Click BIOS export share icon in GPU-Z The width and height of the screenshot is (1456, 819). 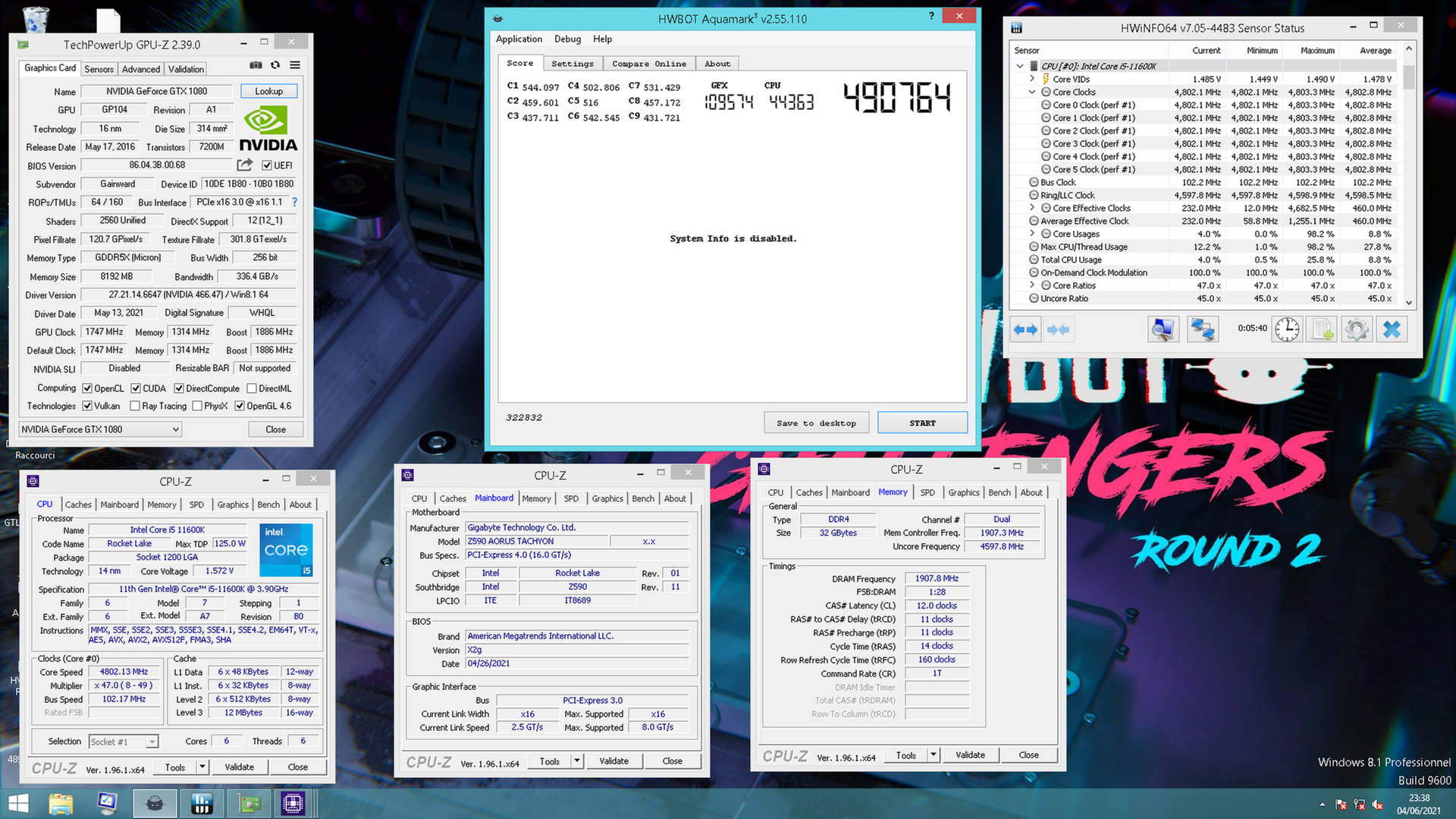(244, 165)
